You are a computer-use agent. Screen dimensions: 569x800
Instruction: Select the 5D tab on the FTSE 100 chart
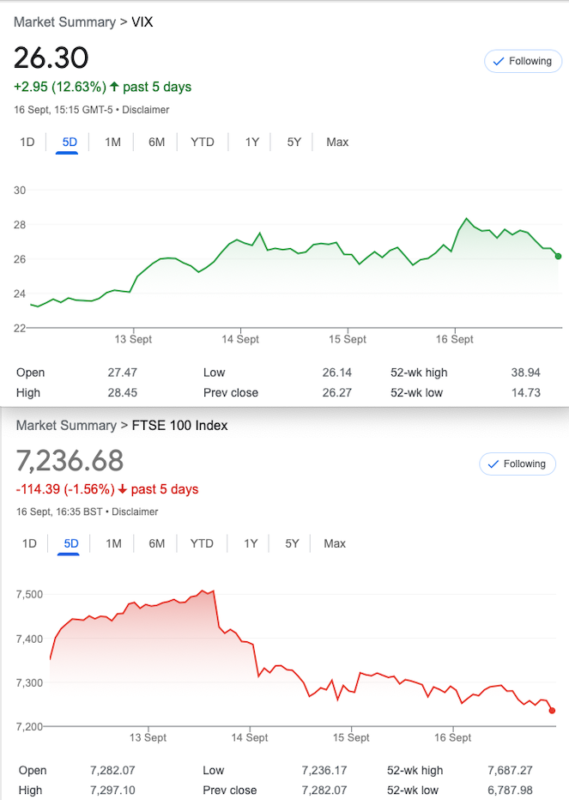pos(71,543)
